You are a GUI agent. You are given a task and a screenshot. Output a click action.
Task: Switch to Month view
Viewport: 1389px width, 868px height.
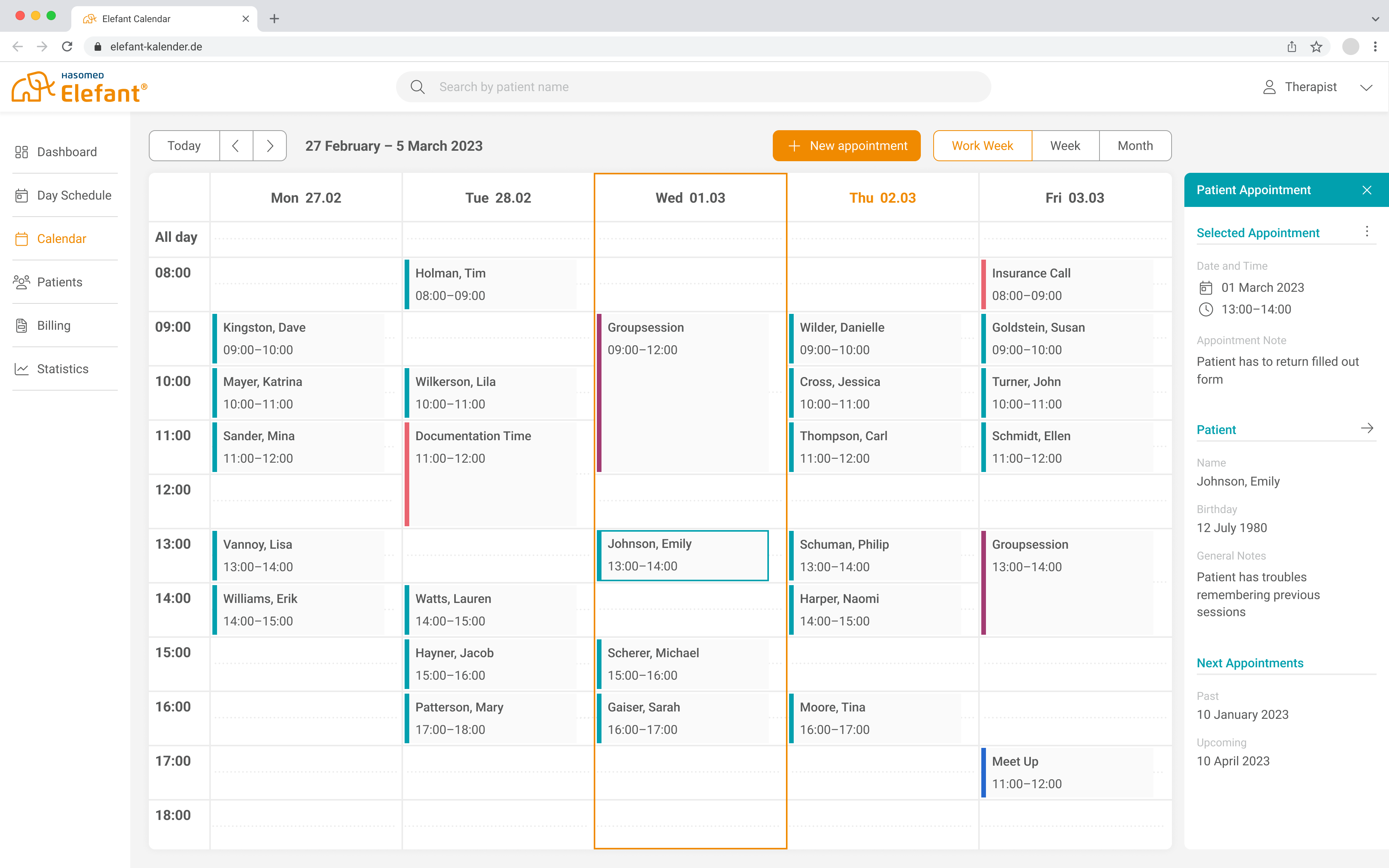coord(1135,146)
